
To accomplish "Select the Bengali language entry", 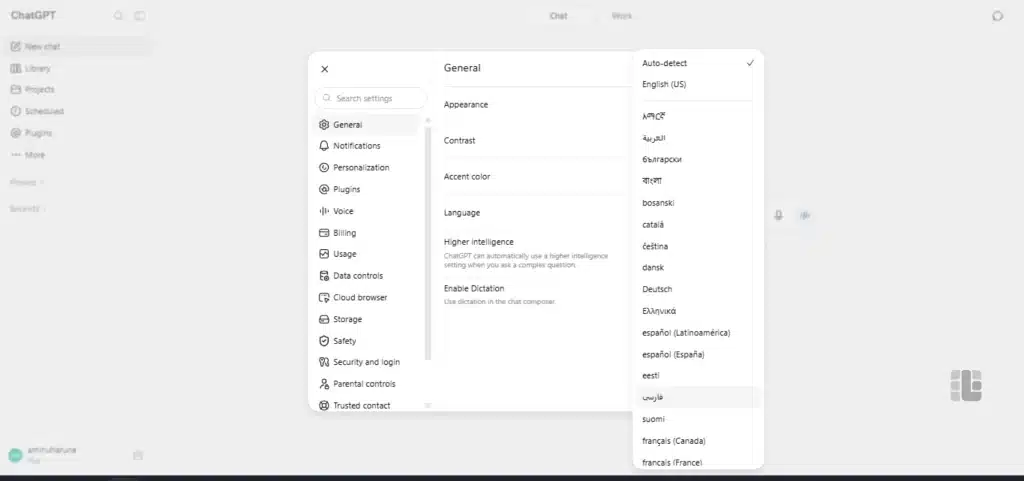I will [x=697, y=181].
